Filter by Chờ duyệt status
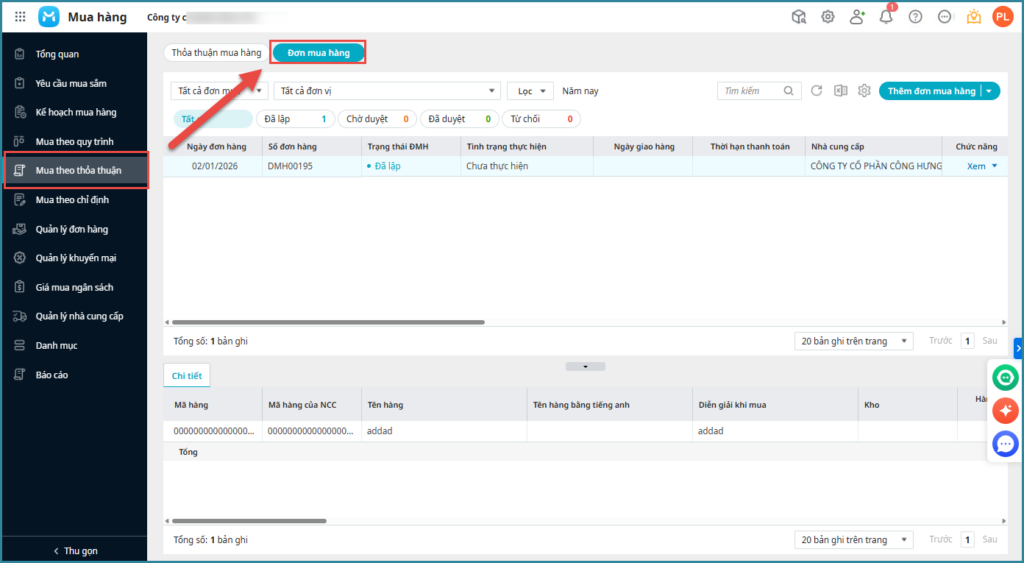The image size is (1024, 563). coord(377,119)
